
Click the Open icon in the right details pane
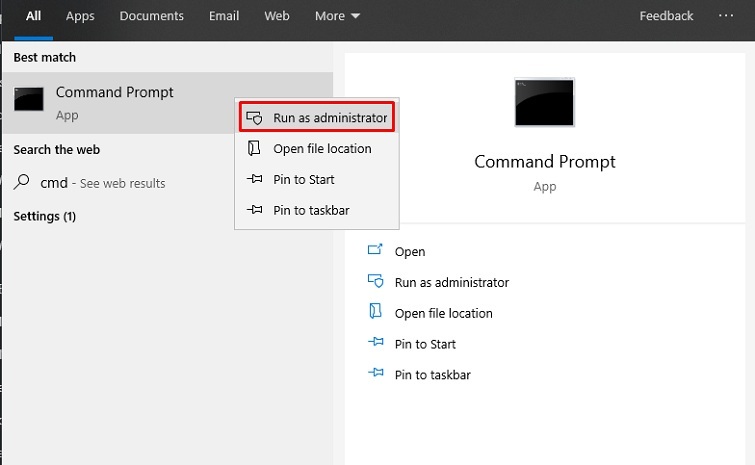[376, 252]
